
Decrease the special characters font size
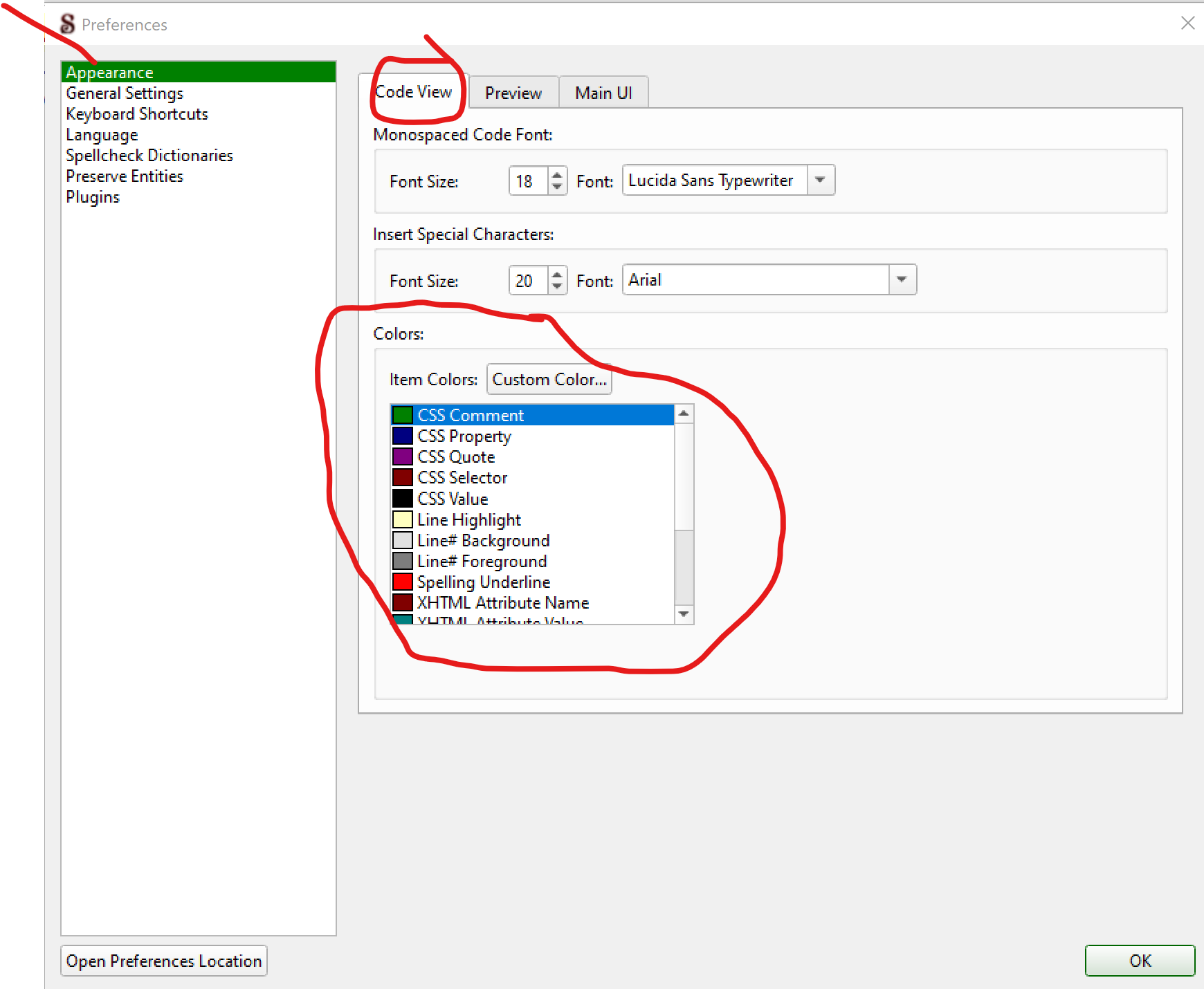tap(557, 287)
